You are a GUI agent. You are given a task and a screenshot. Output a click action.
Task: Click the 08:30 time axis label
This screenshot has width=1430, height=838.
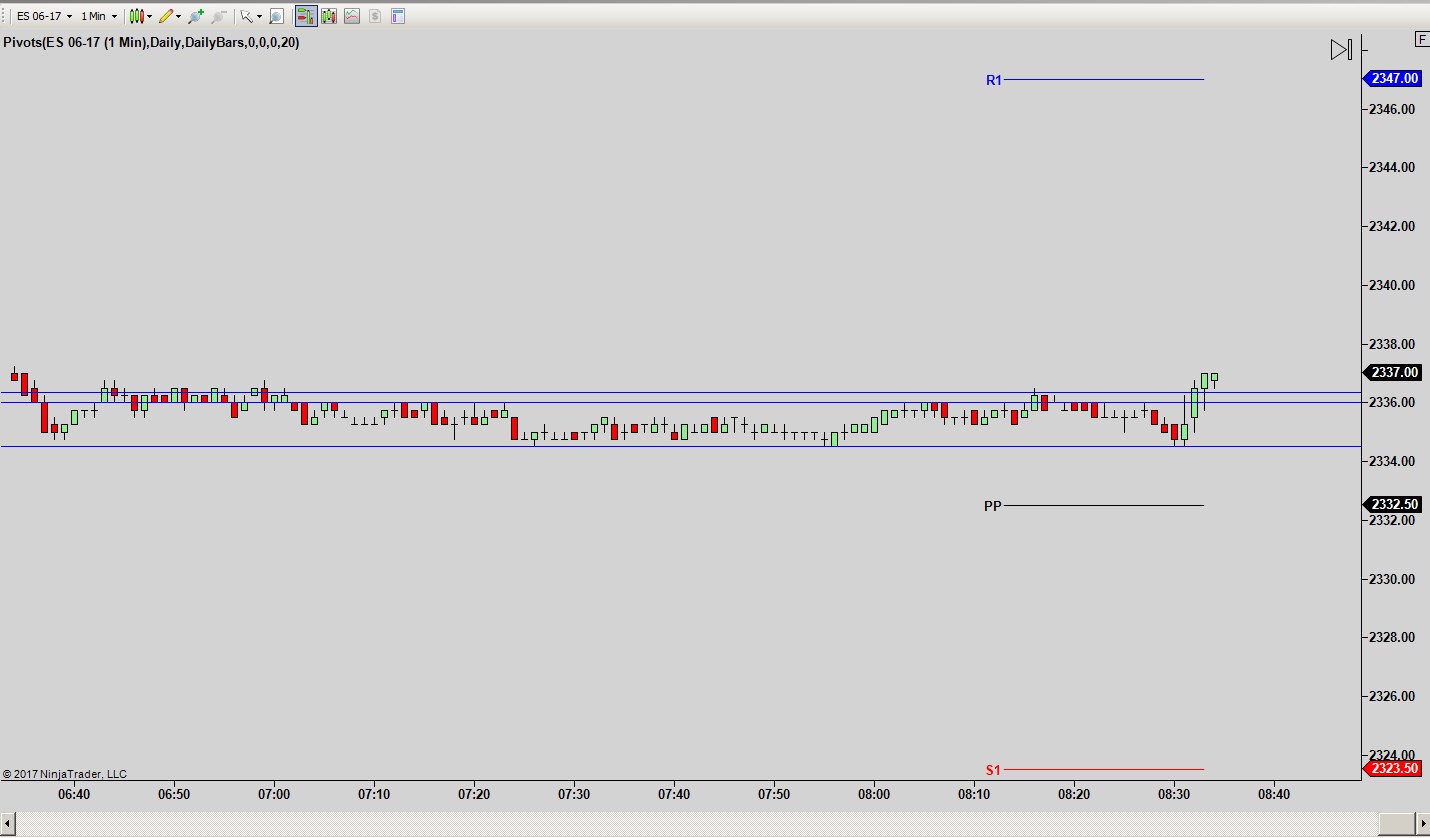pos(1174,795)
